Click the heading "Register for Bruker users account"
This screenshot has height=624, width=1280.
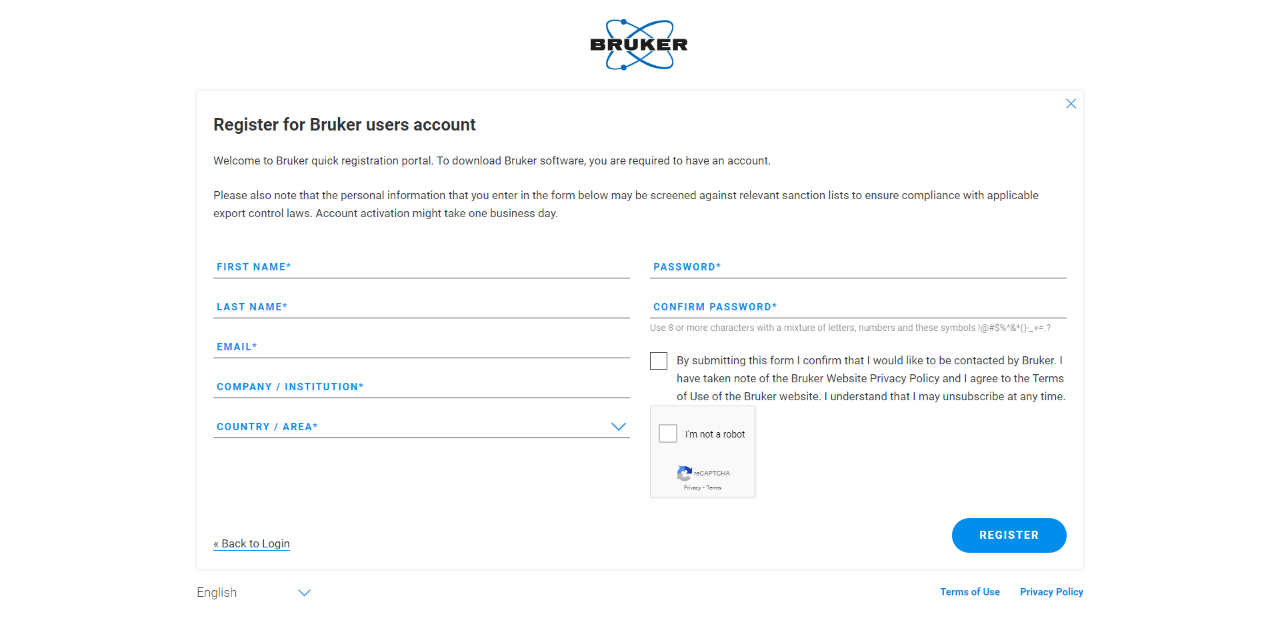(345, 125)
